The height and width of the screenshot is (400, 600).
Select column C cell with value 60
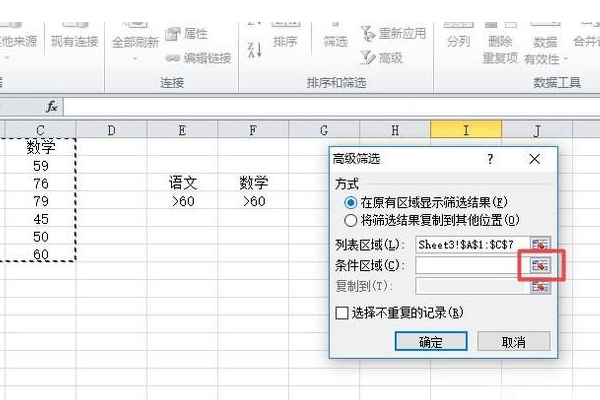click(41, 254)
